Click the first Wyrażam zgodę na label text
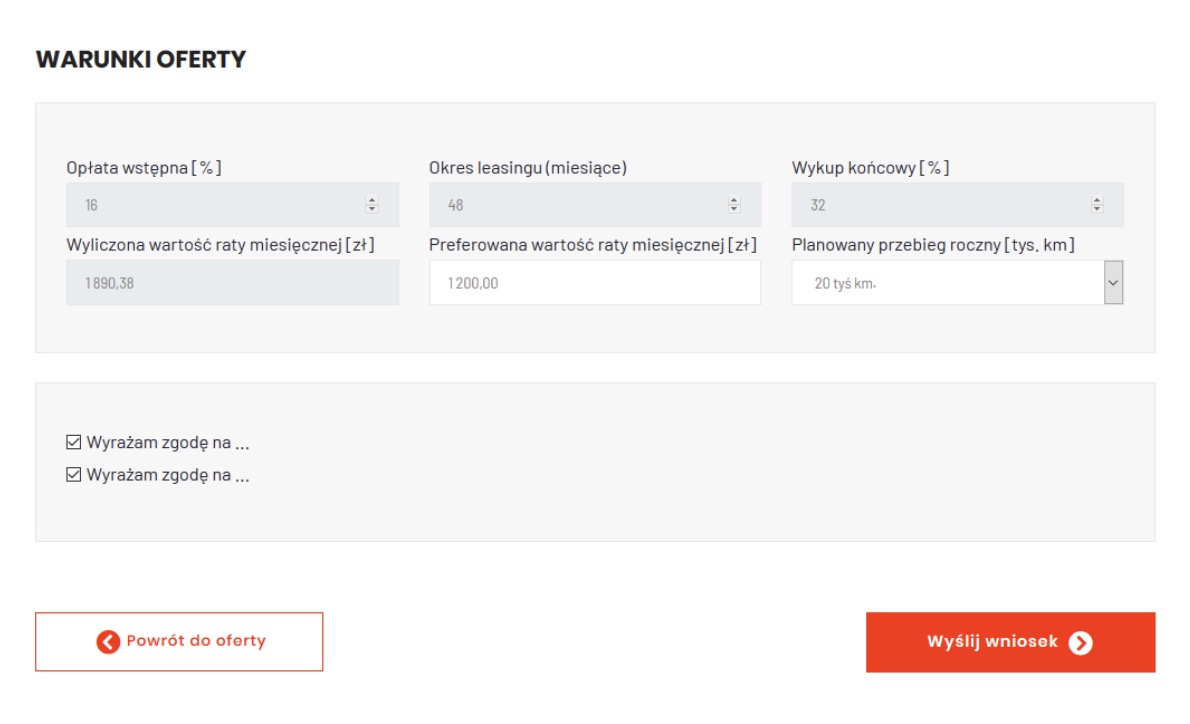Image resolution: width=1190 pixels, height=724 pixels. click(x=167, y=442)
